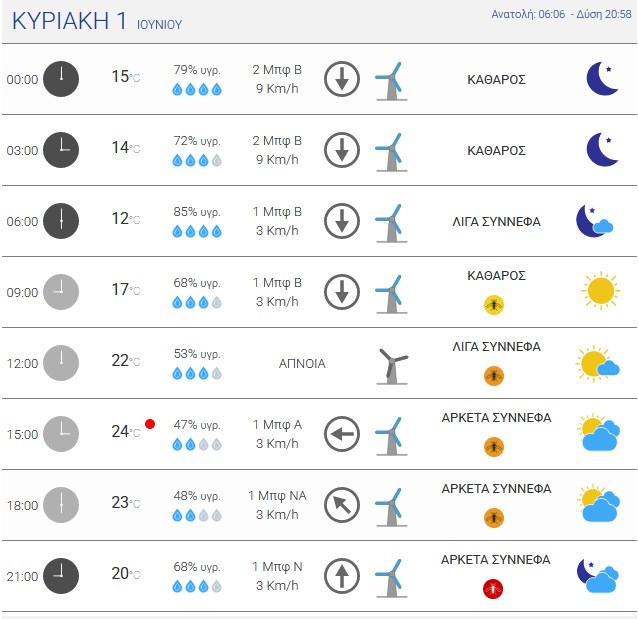Click the upward wind arrow at 21:00
This screenshot has width=638, height=619.
(342, 576)
